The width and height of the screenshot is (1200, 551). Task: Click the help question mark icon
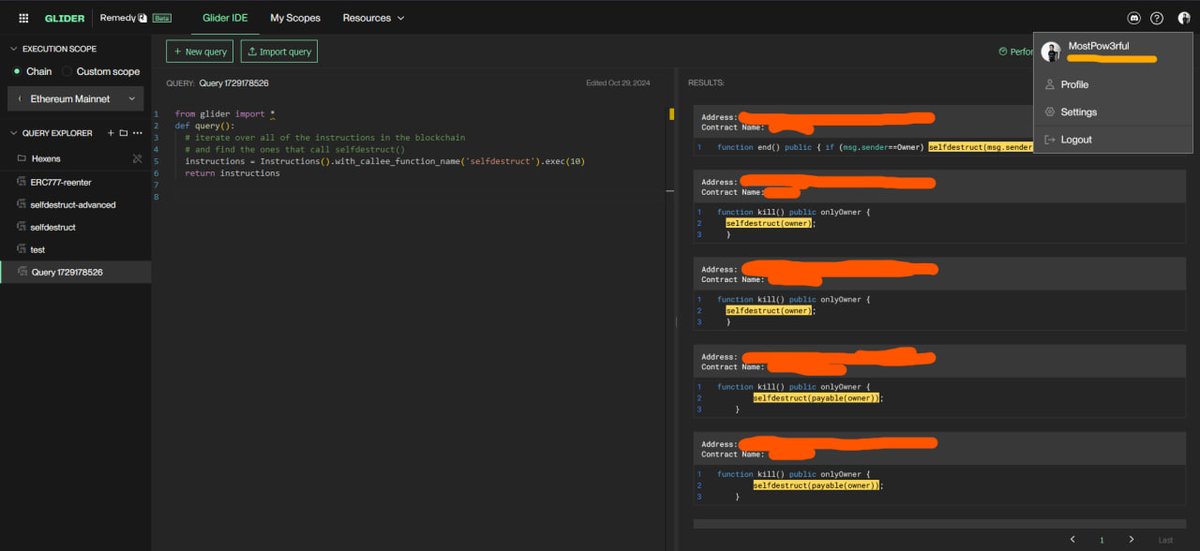tap(1157, 18)
